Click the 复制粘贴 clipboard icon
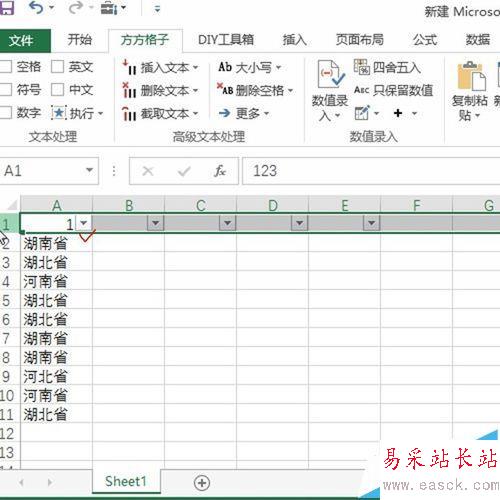The image size is (500, 500). click(x=472, y=76)
